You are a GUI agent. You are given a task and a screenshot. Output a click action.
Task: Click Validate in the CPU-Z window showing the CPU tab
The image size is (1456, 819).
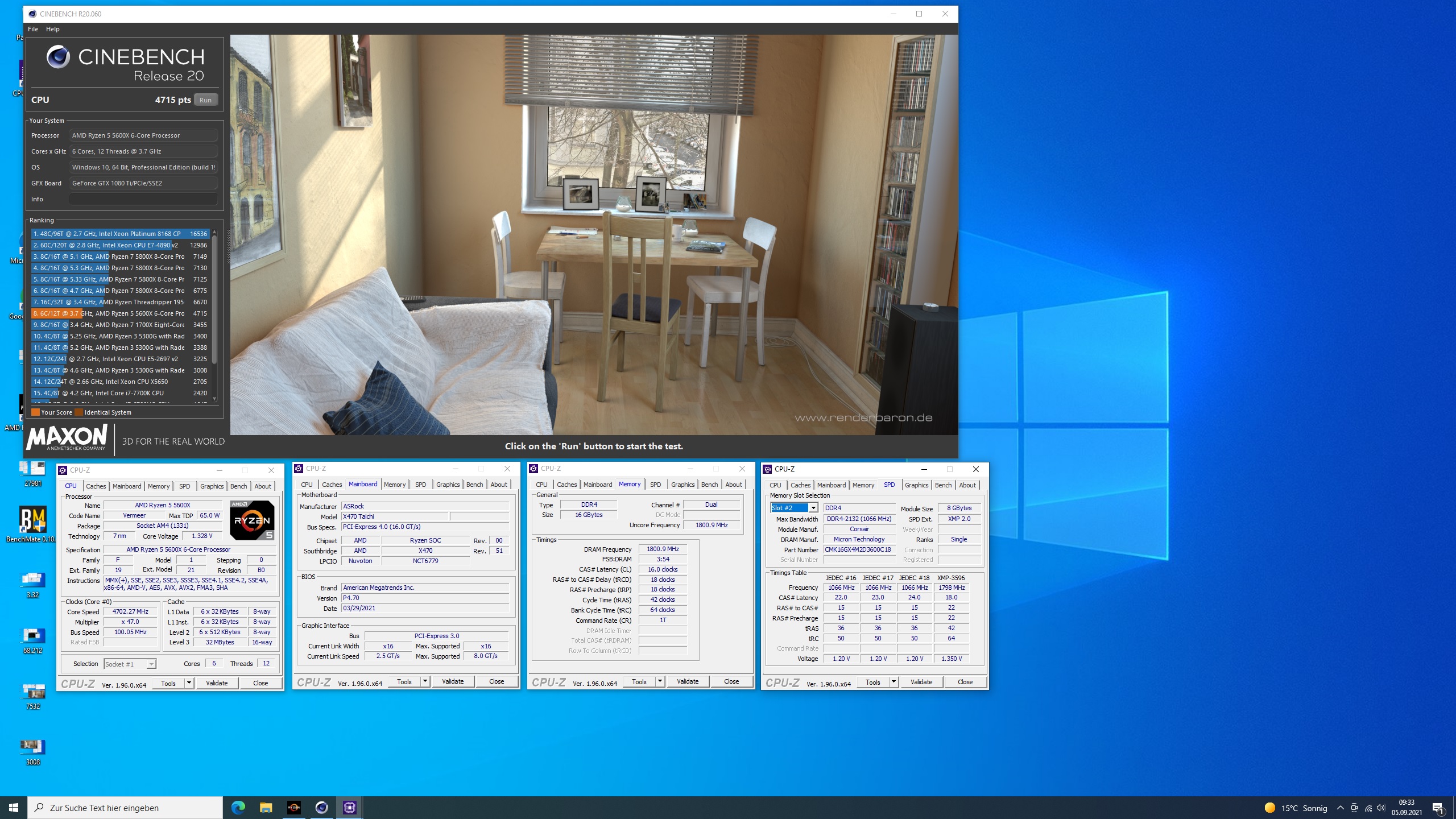[x=217, y=683]
